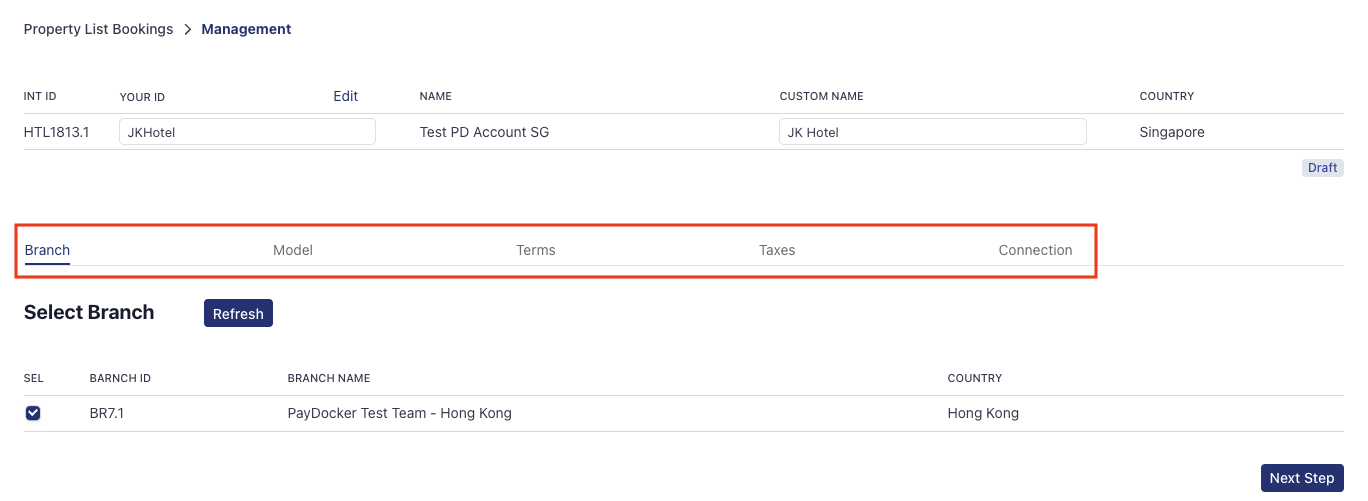Screen dimensions: 1368x501
Task: Click the breadcrumb chevron separator
Action: coord(187,30)
